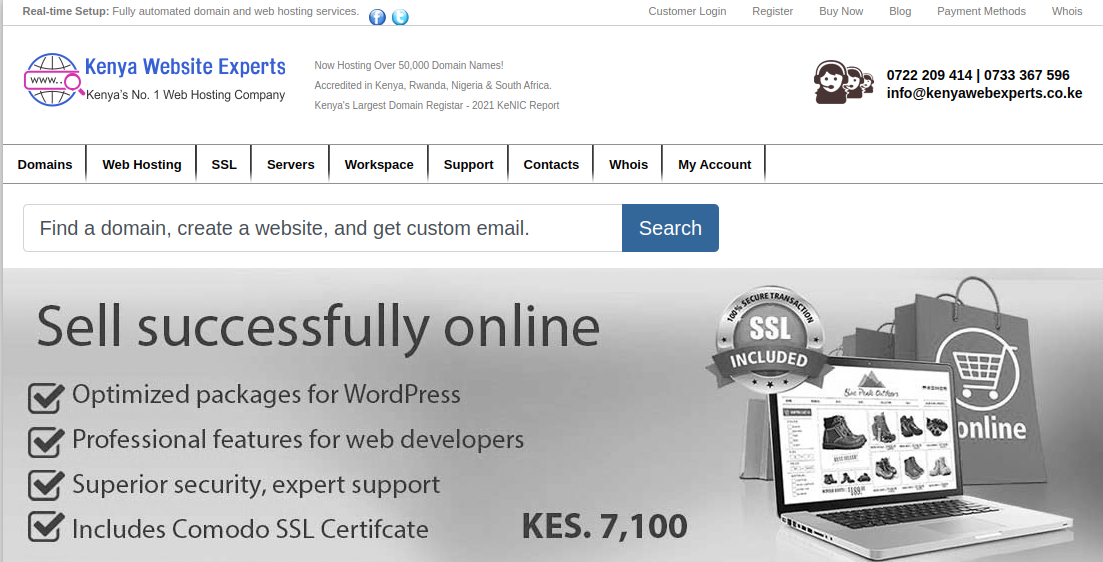
Task: Click the blue Search button
Action: (x=670, y=228)
